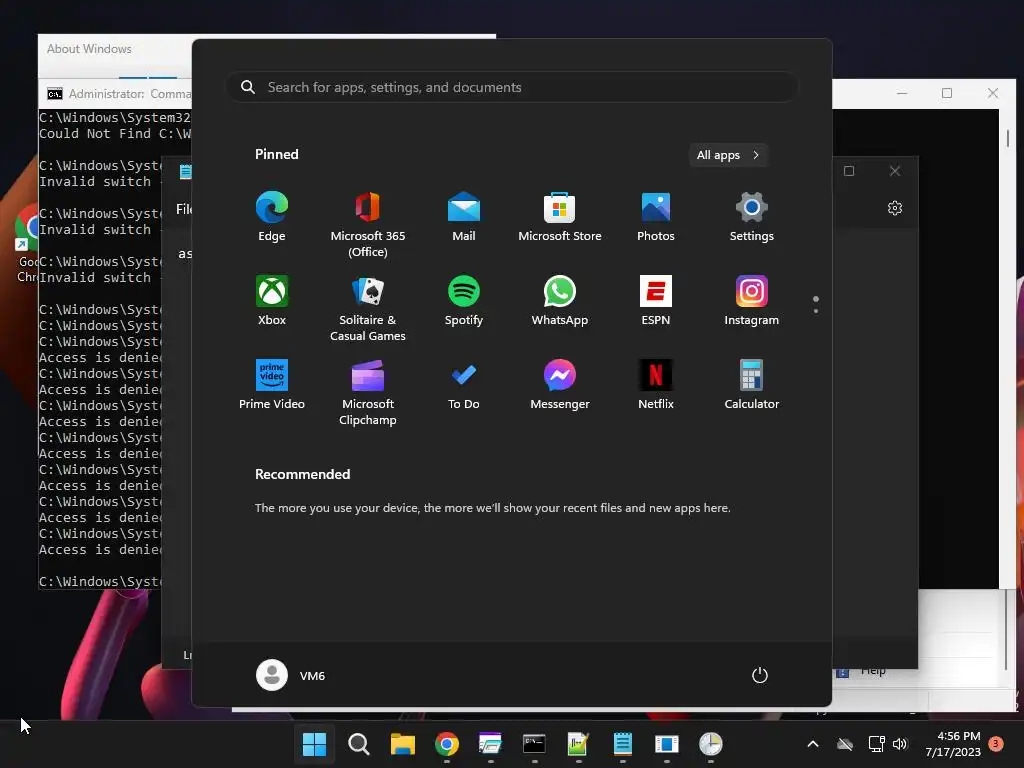Open the volume tray icon
The height and width of the screenshot is (768, 1024).
click(x=901, y=744)
